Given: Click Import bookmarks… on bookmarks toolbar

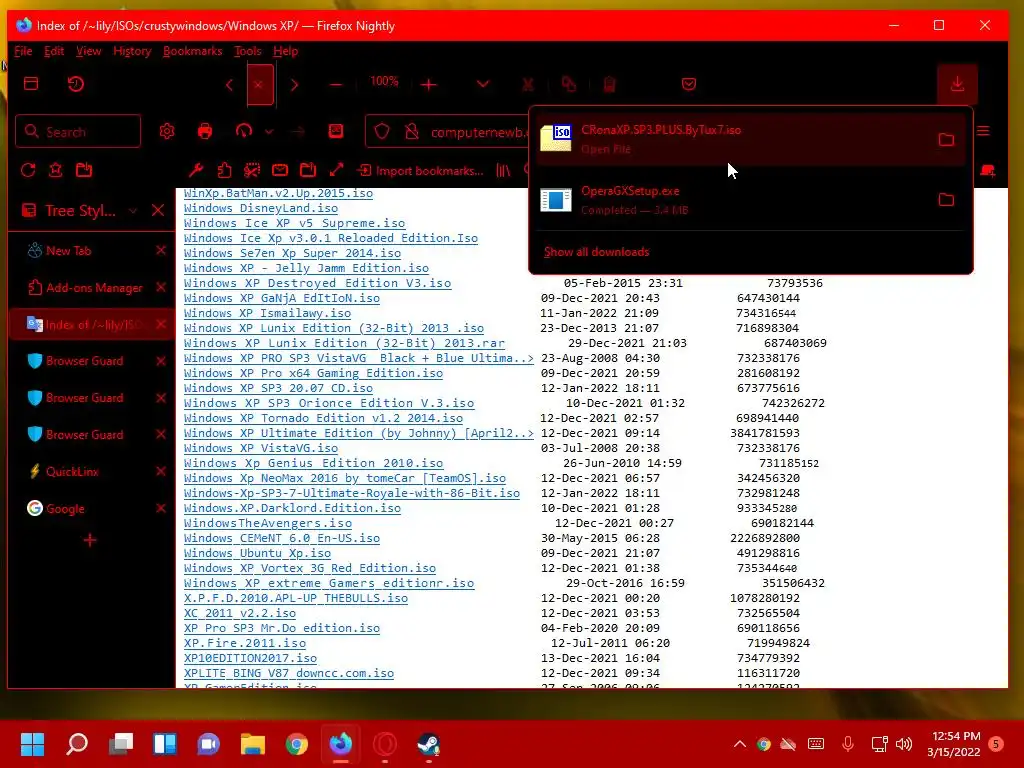Looking at the screenshot, I should [x=421, y=170].
